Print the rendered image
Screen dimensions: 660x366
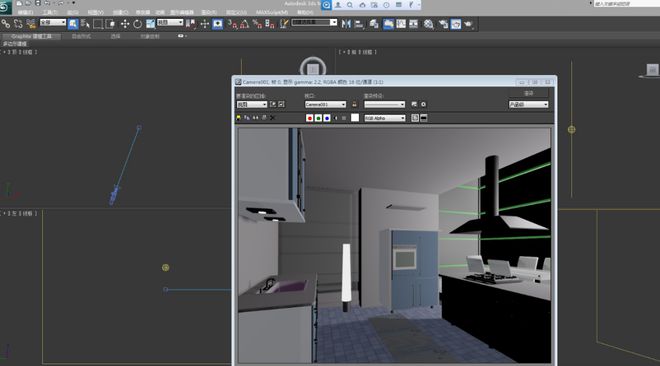click(264, 118)
